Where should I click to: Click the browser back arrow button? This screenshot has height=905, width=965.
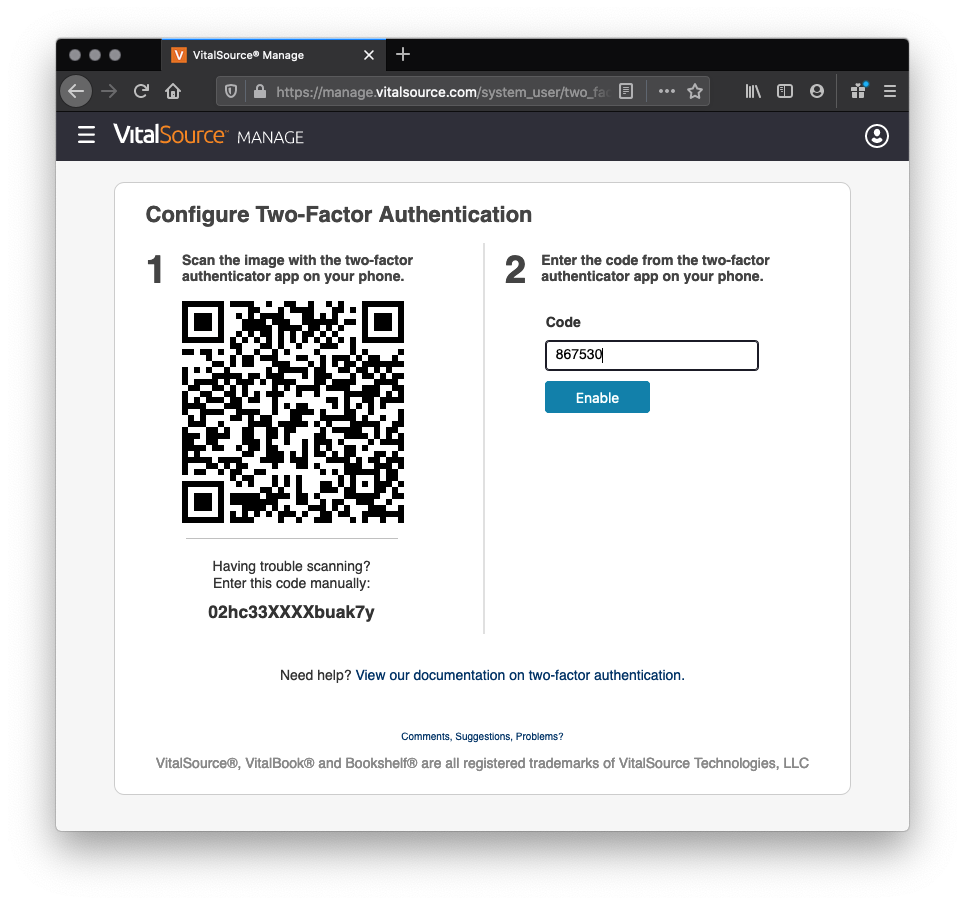[76, 91]
